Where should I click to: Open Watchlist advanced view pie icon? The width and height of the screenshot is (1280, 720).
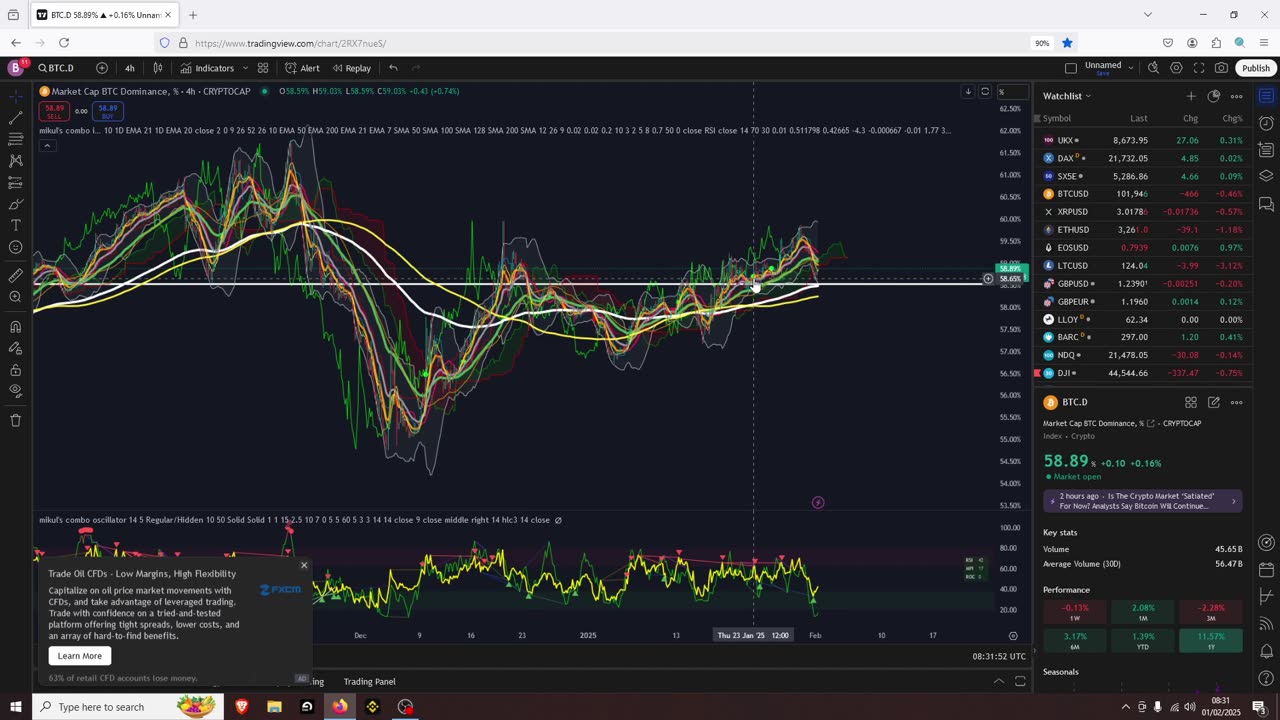point(1214,96)
